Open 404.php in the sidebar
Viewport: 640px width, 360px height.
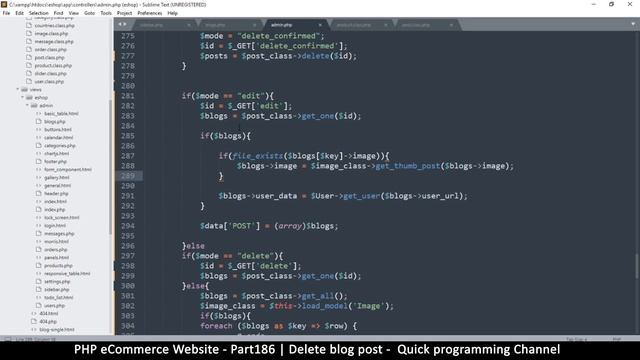48,321
